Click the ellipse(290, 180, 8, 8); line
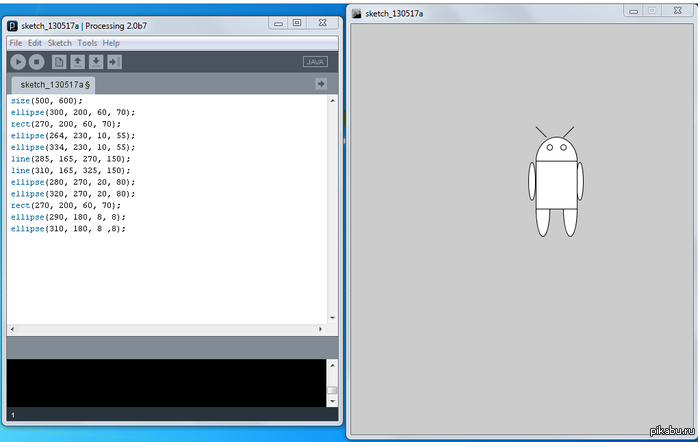 [x=68, y=217]
